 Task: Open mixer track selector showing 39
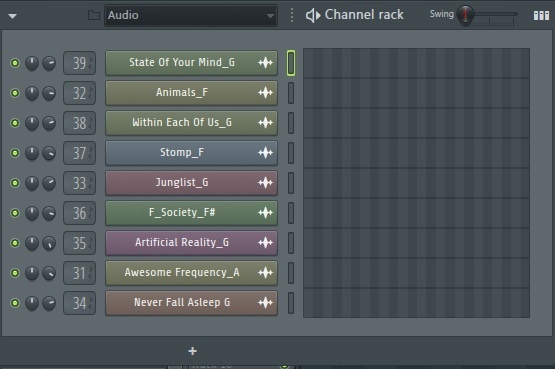pos(79,63)
